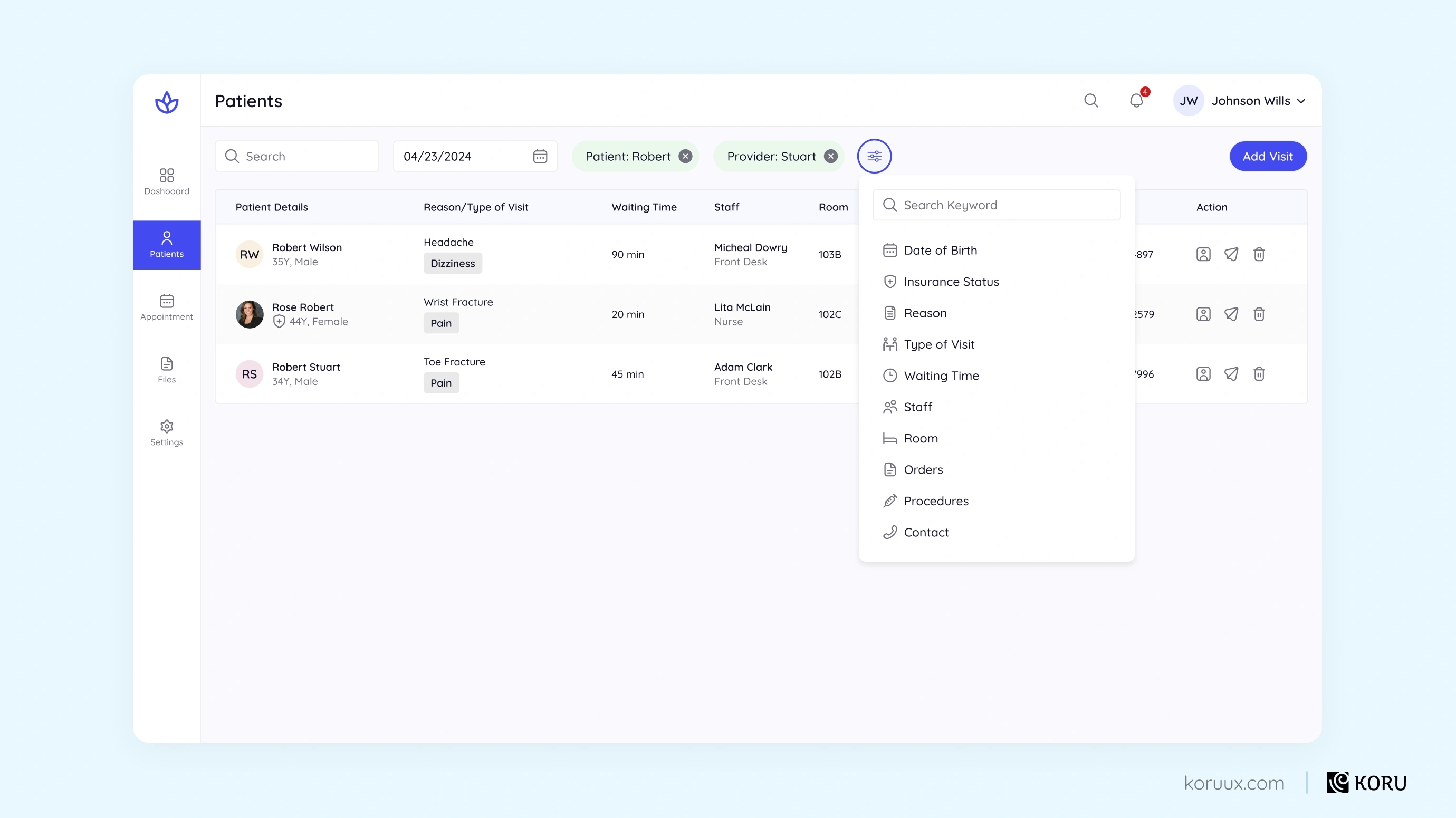Remove the Provider: Stuart filter chip
Viewport: 1456px width, 818px height.
(830, 157)
